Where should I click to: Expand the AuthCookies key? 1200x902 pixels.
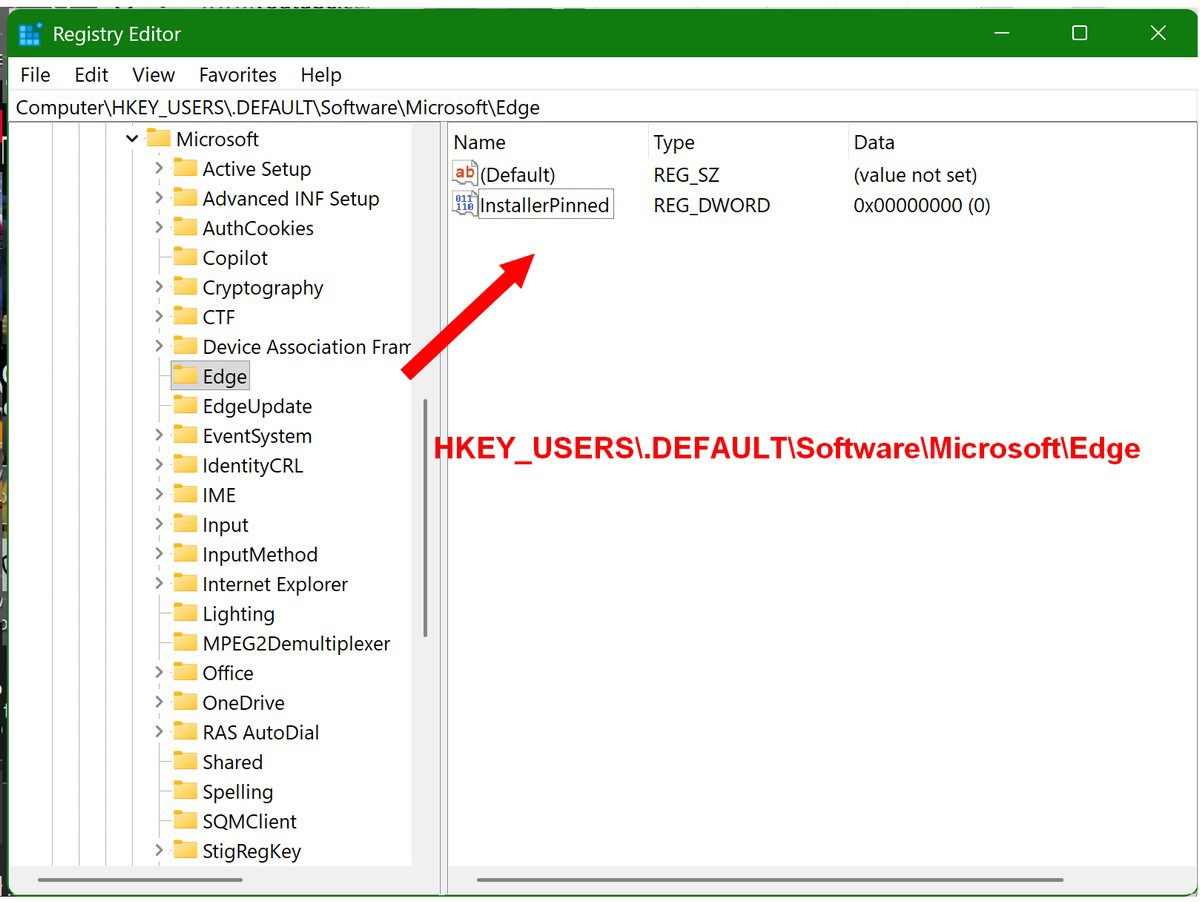click(x=159, y=228)
